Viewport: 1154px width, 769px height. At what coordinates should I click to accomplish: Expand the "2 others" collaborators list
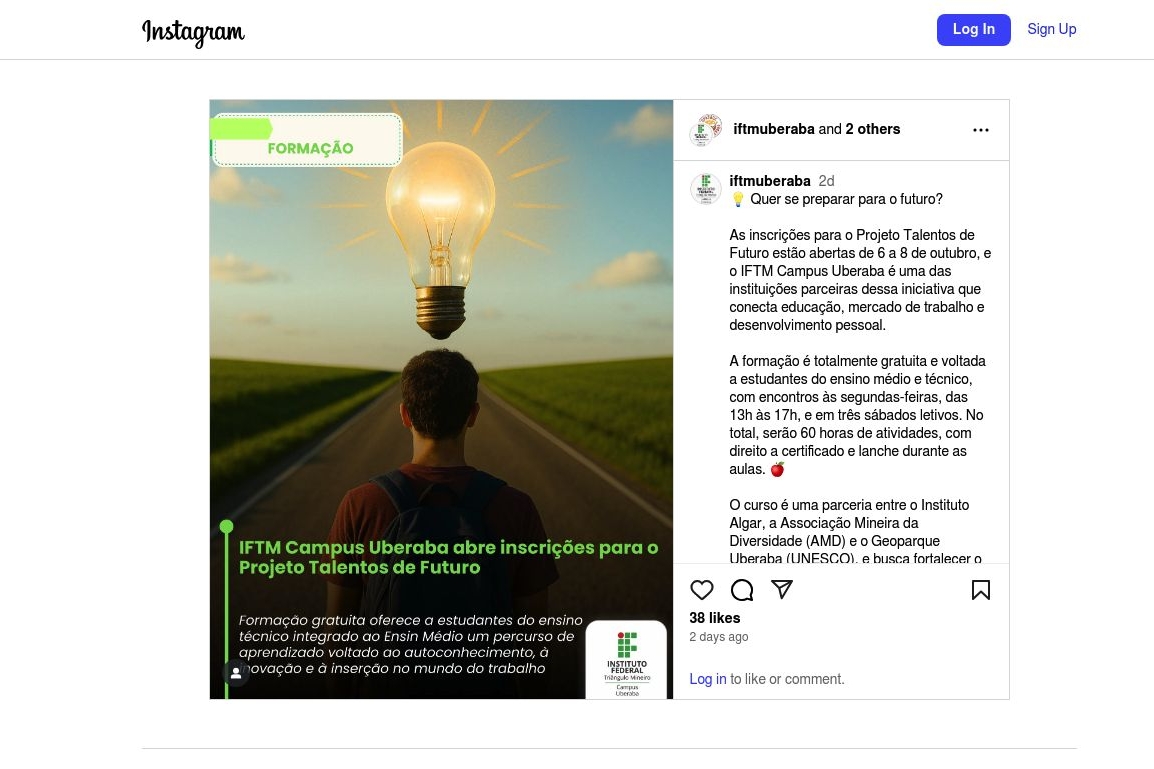(x=872, y=129)
